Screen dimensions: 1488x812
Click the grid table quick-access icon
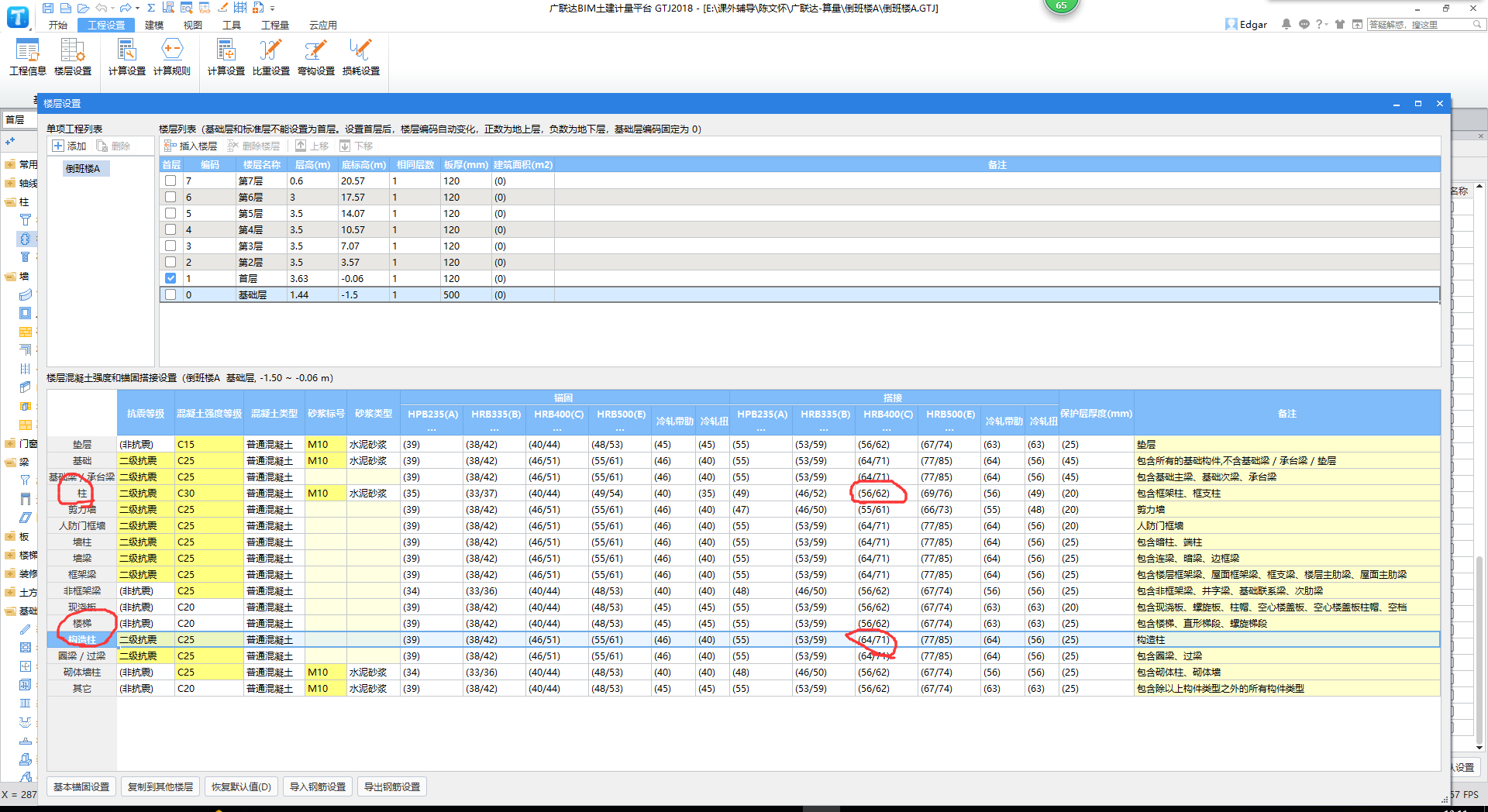pos(240,8)
